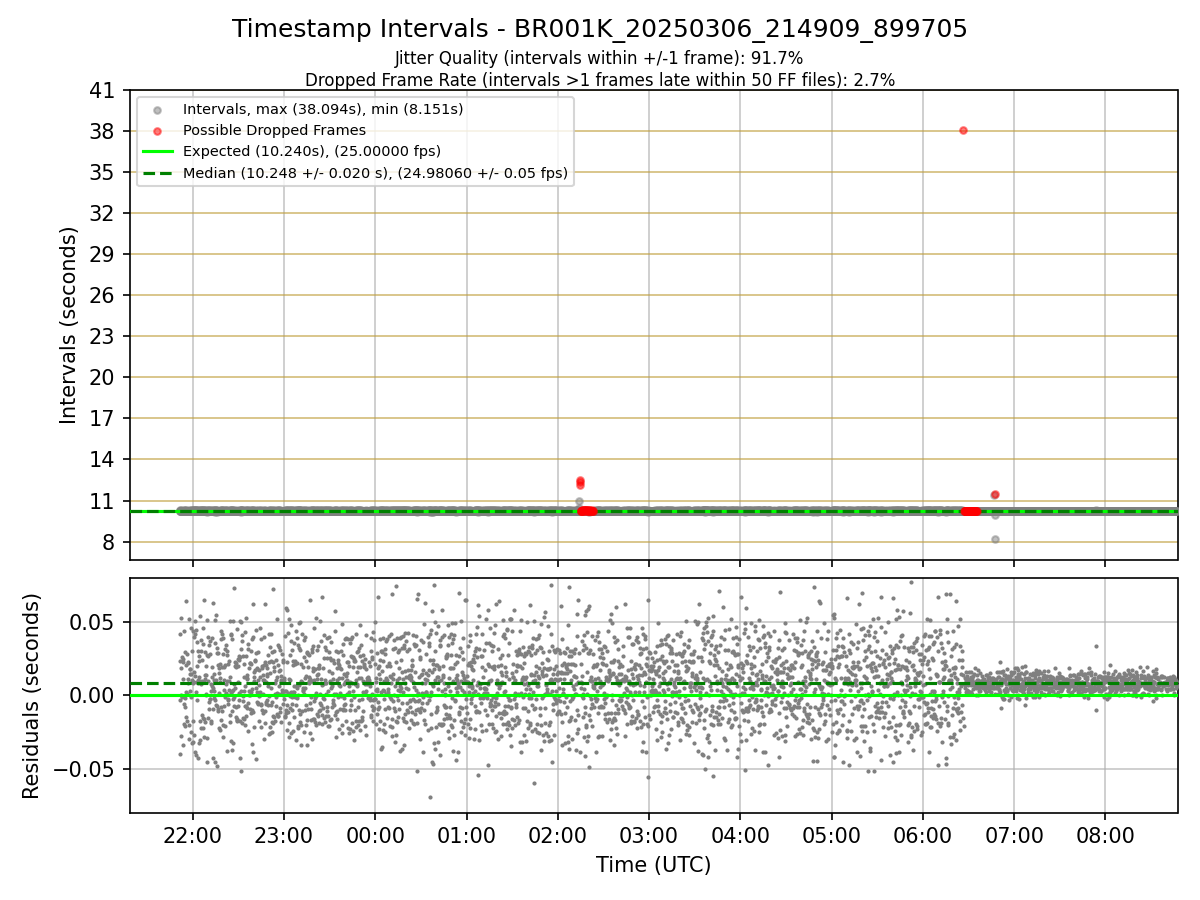Viewport: 1200px width, 900px height.
Task: Click the residuals tick label "0.05"
Action: coord(92,622)
